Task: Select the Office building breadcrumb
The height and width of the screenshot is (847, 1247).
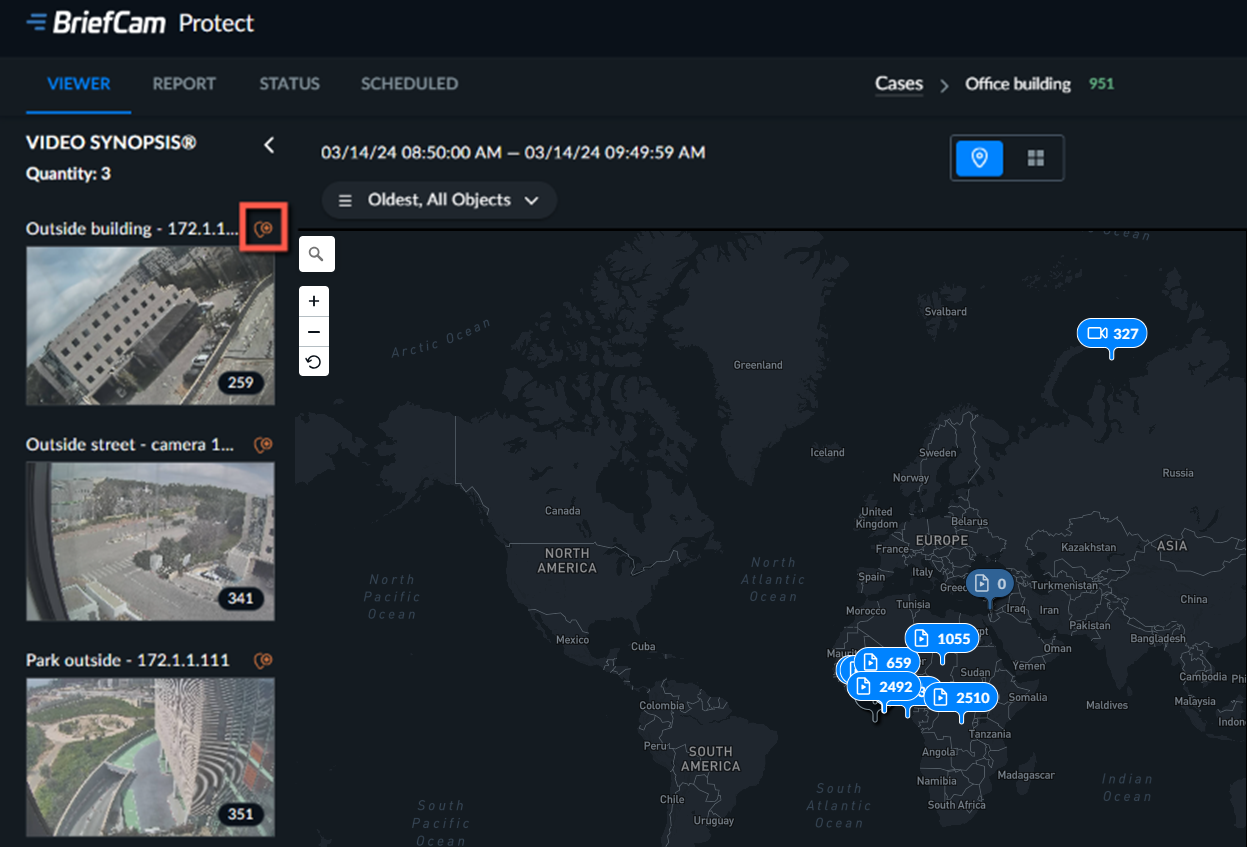Action: (x=1017, y=84)
